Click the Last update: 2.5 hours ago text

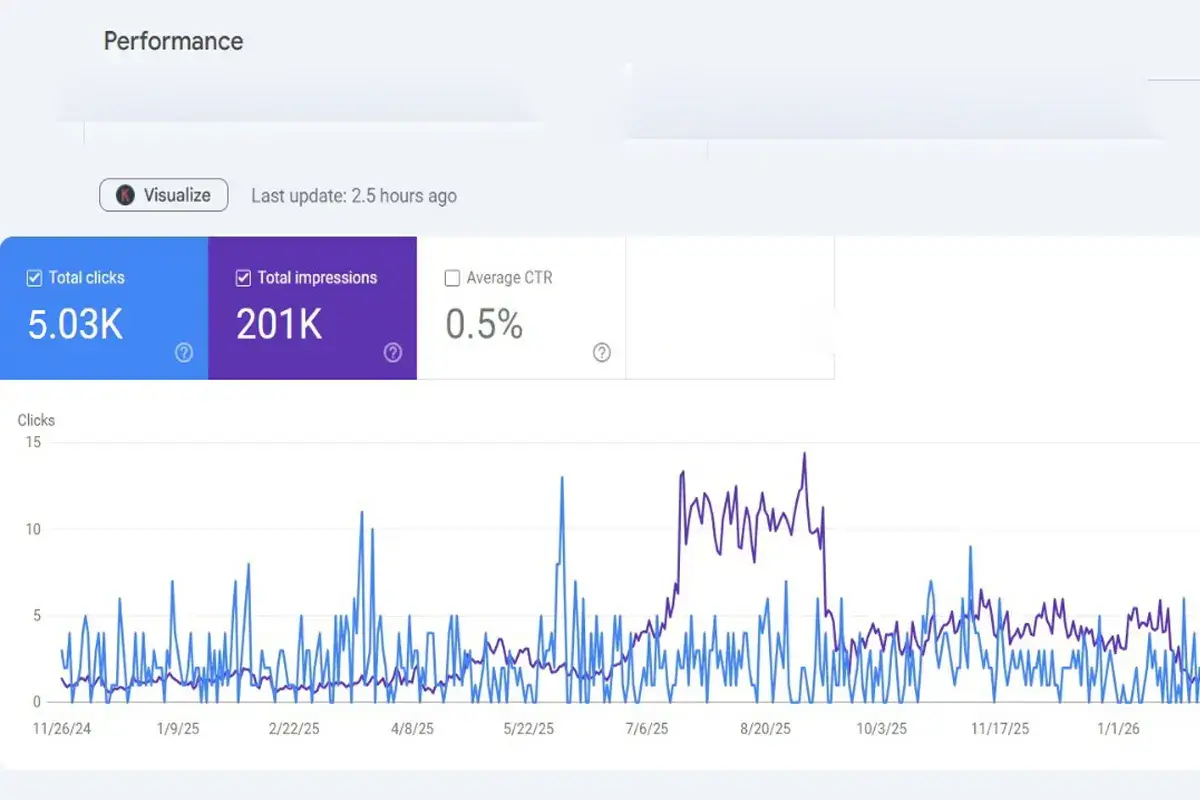point(354,196)
